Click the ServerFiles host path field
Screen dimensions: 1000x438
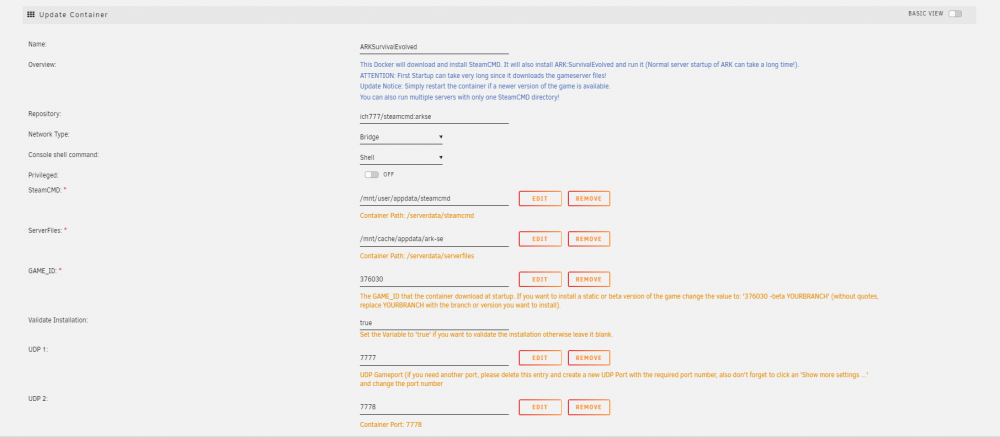point(434,239)
